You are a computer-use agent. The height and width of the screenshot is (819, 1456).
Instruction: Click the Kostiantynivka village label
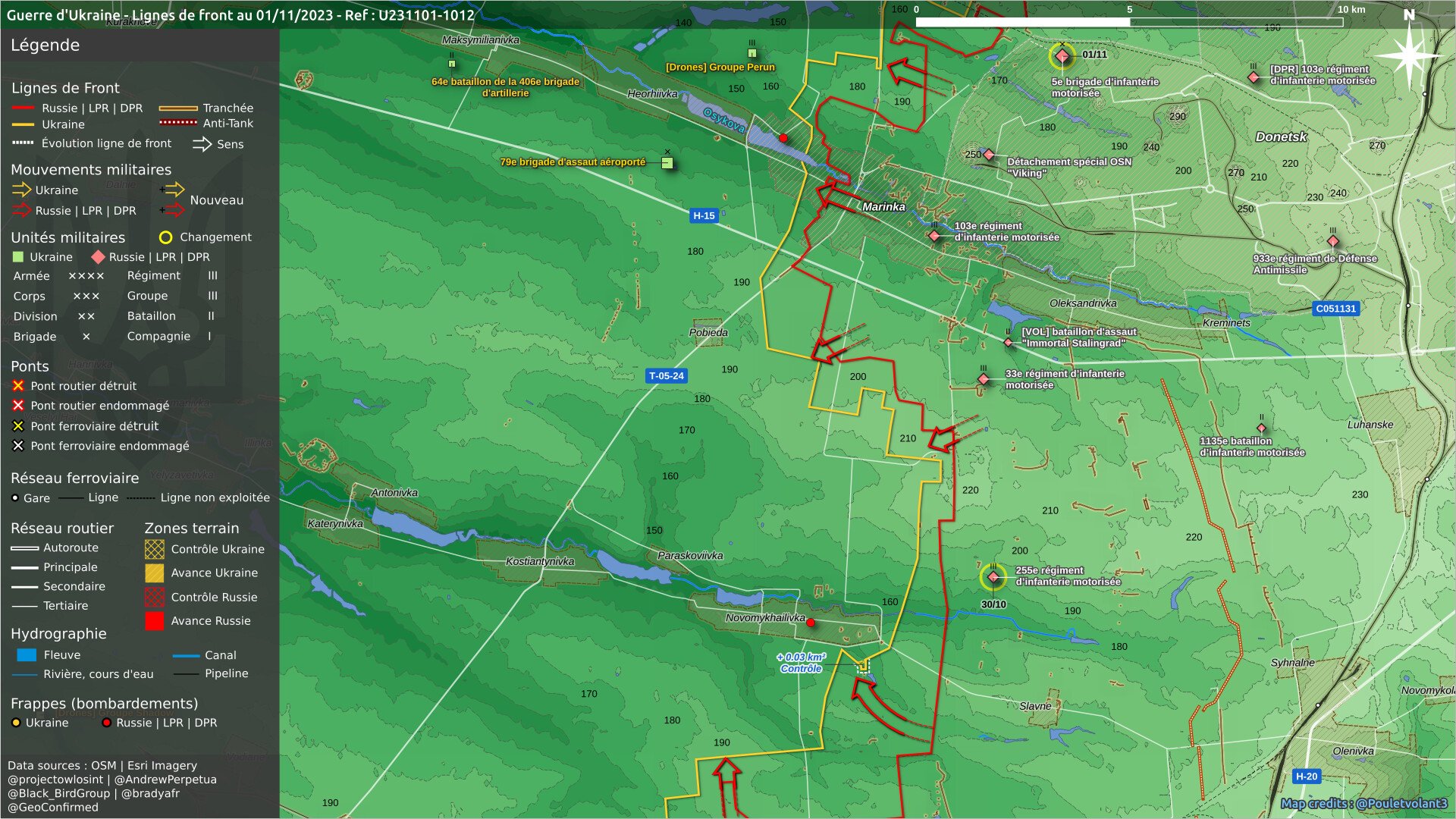[x=540, y=561]
